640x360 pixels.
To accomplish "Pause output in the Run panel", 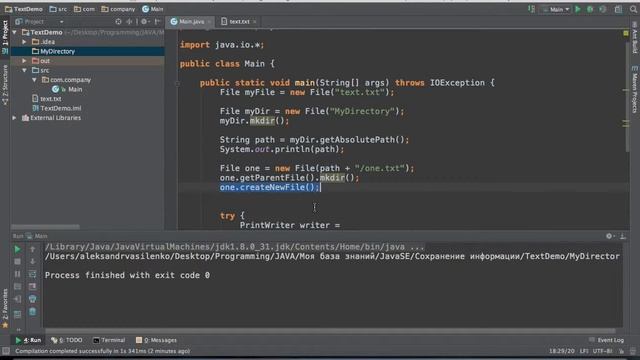I will point(18,274).
